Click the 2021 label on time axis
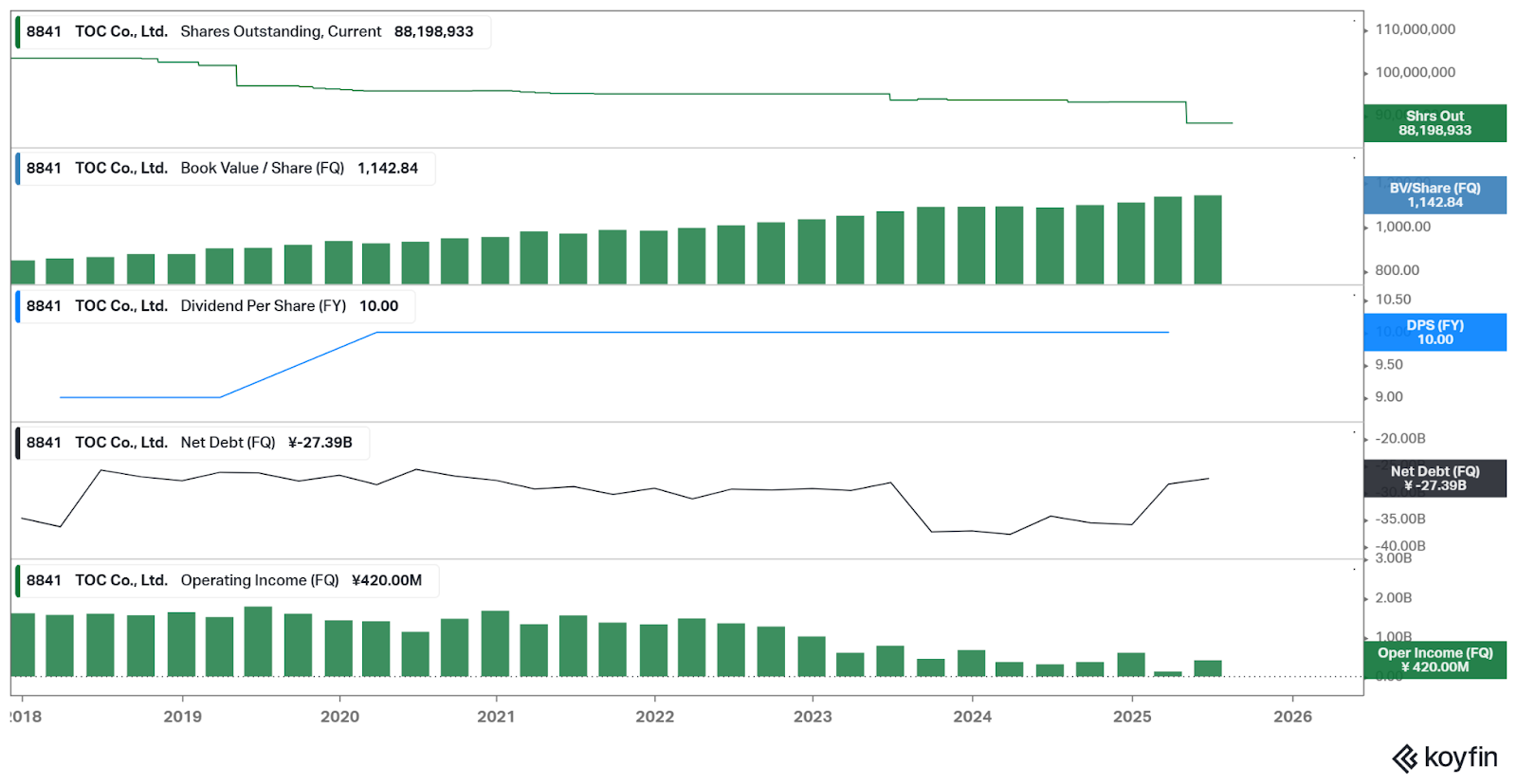This screenshot has width=1517, height=784. (x=496, y=717)
